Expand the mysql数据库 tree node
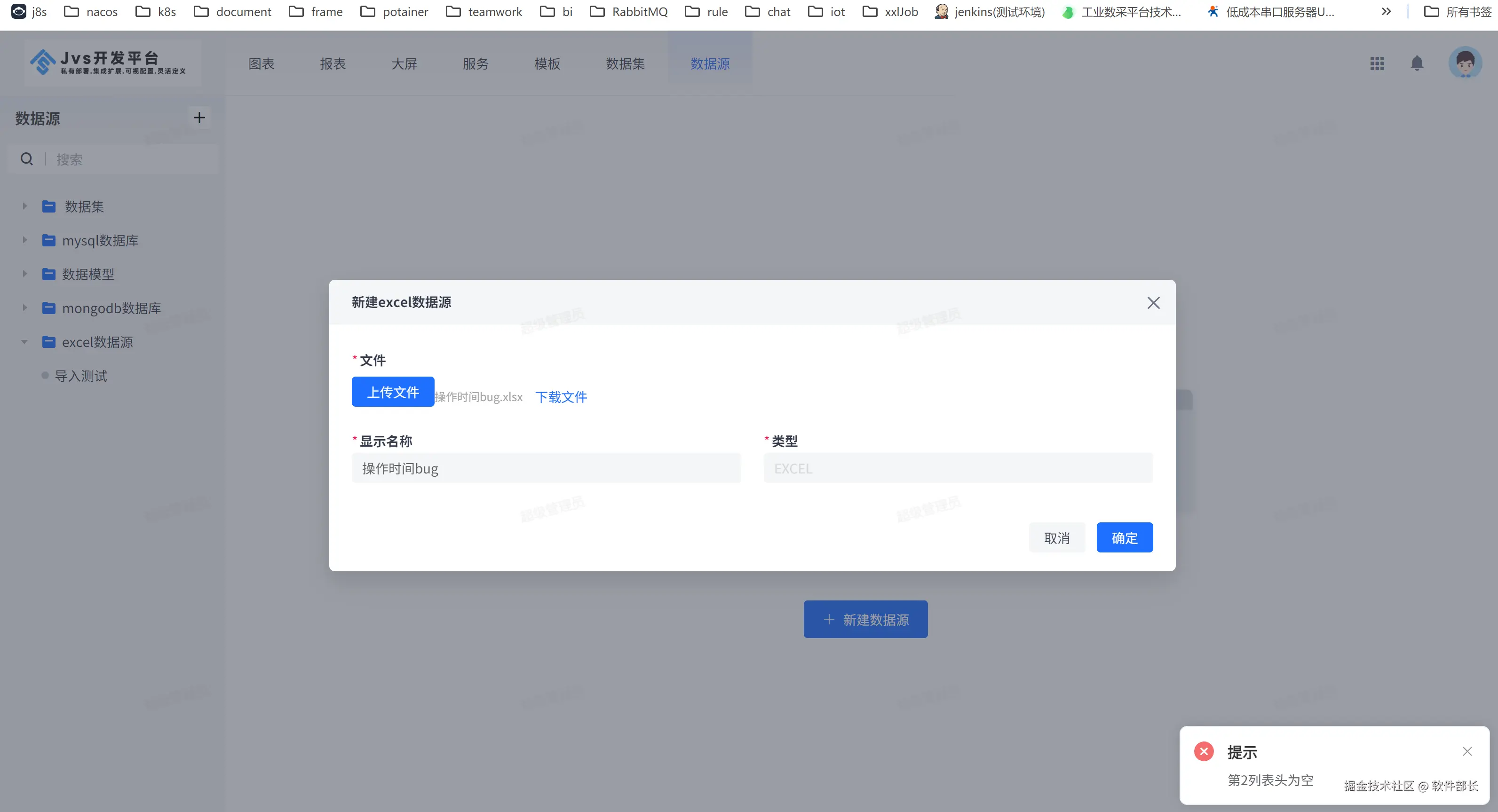 [24, 240]
